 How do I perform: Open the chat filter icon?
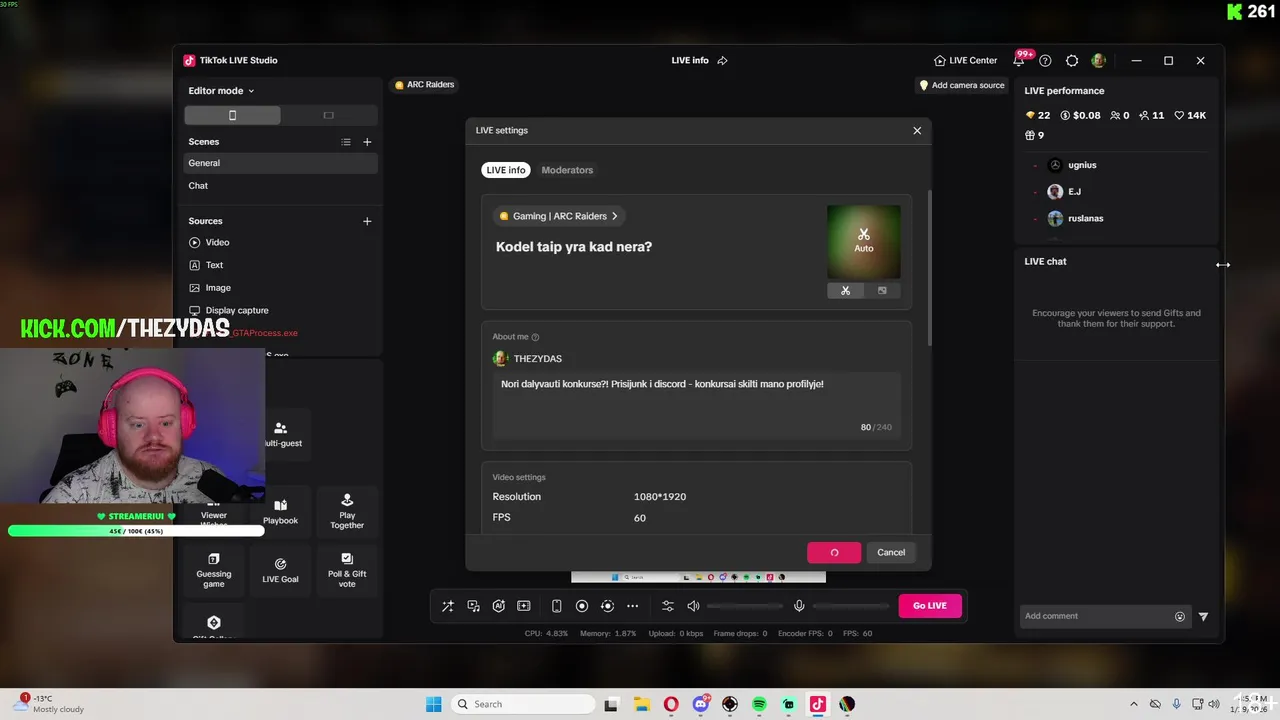[1203, 617]
